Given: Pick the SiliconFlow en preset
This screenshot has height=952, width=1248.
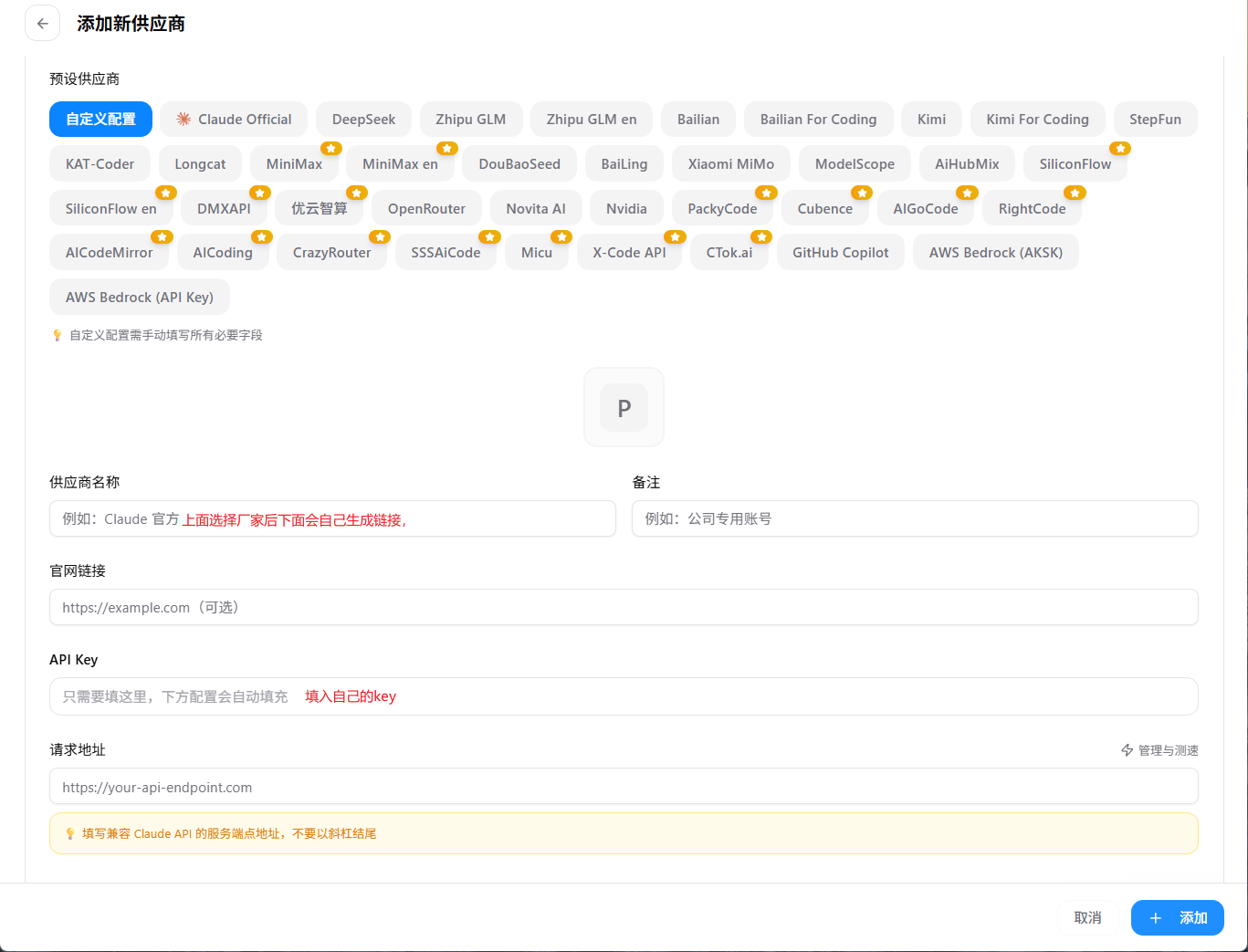Looking at the screenshot, I should [110, 209].
